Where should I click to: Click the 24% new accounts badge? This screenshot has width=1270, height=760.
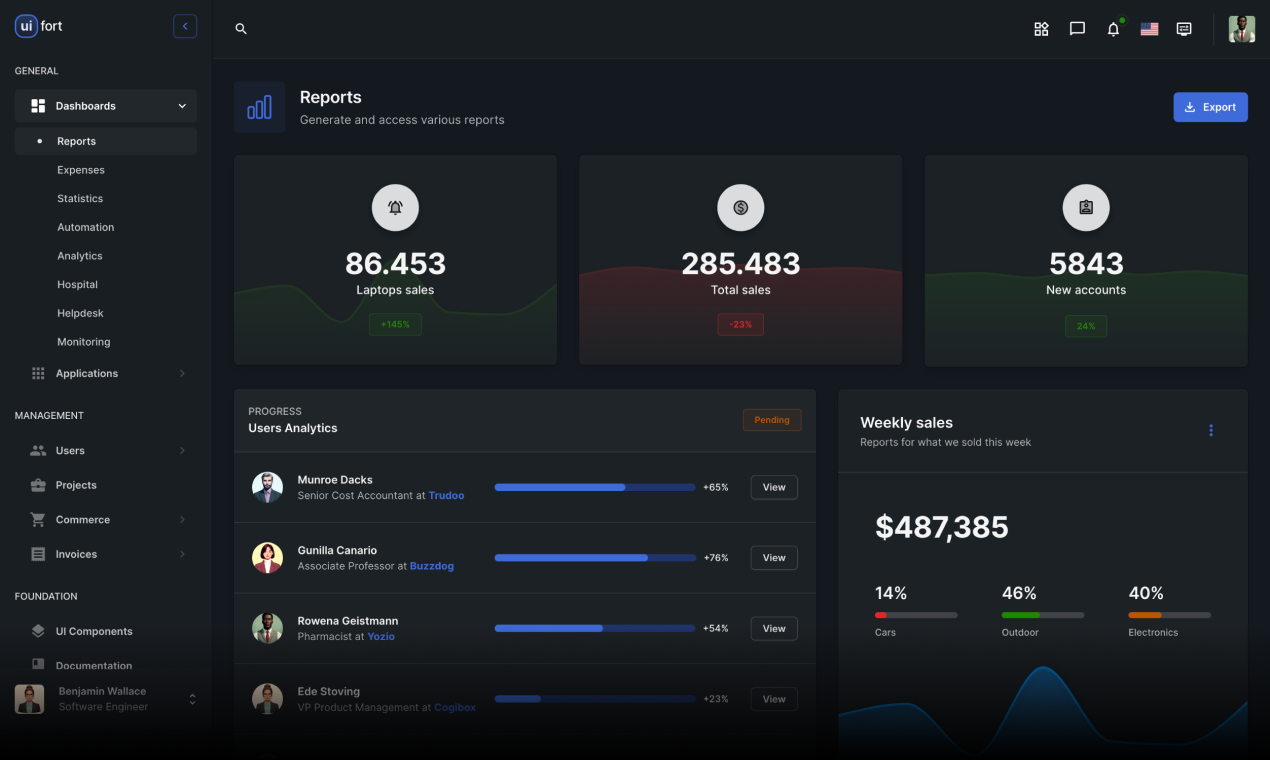coord(1086,326)
